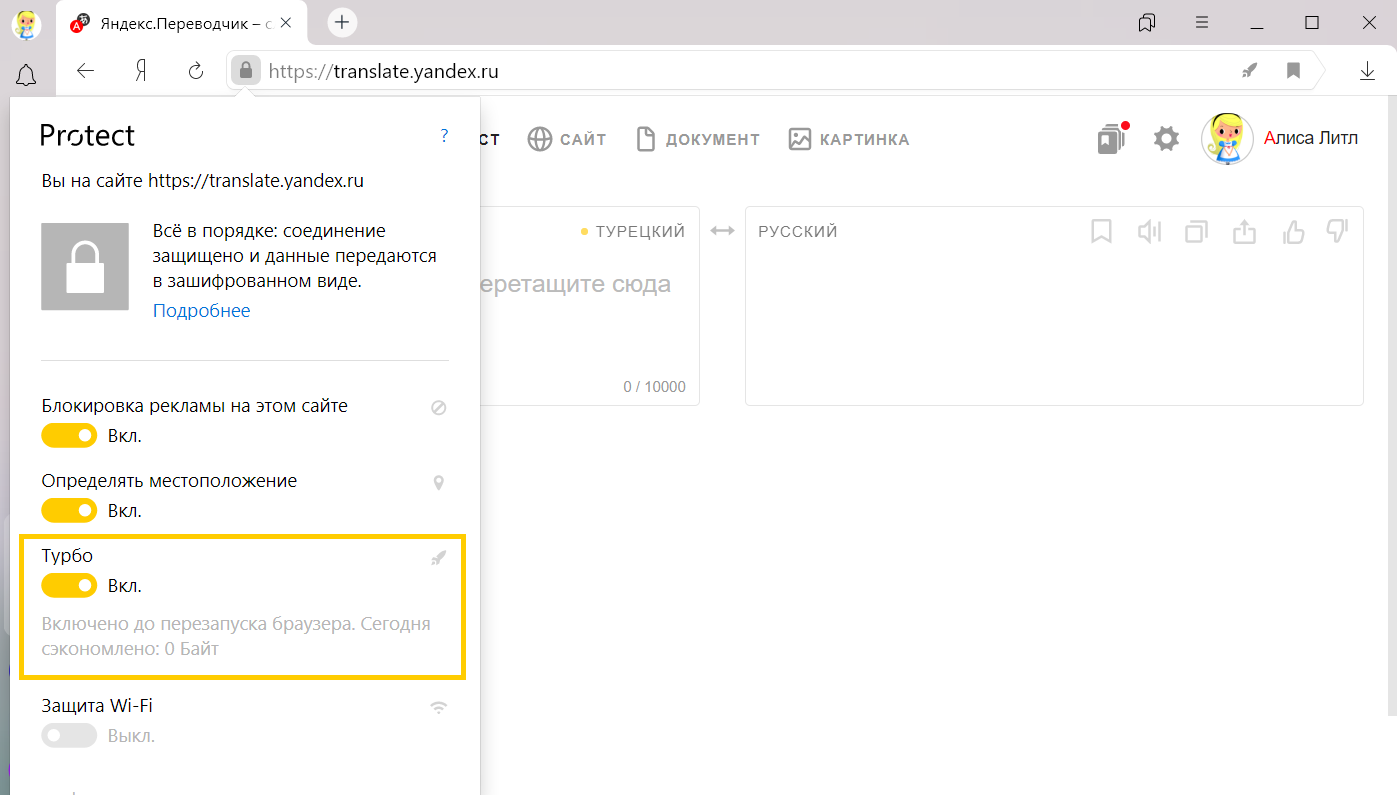Select the КАРТИНКА translation mode
The image size is (1397, 795).
(x=848, y=139)
